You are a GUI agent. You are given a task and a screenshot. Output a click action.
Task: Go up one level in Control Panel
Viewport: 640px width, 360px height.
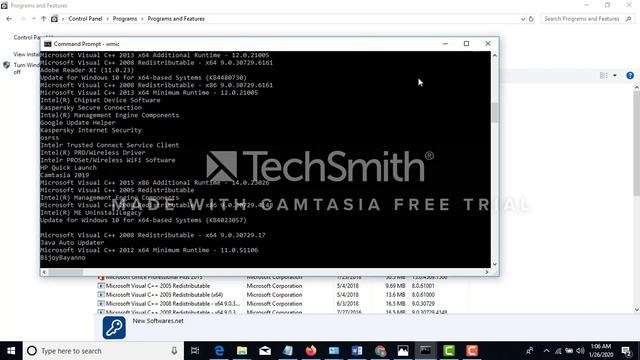pyautogui.click(x=43, y=19)
